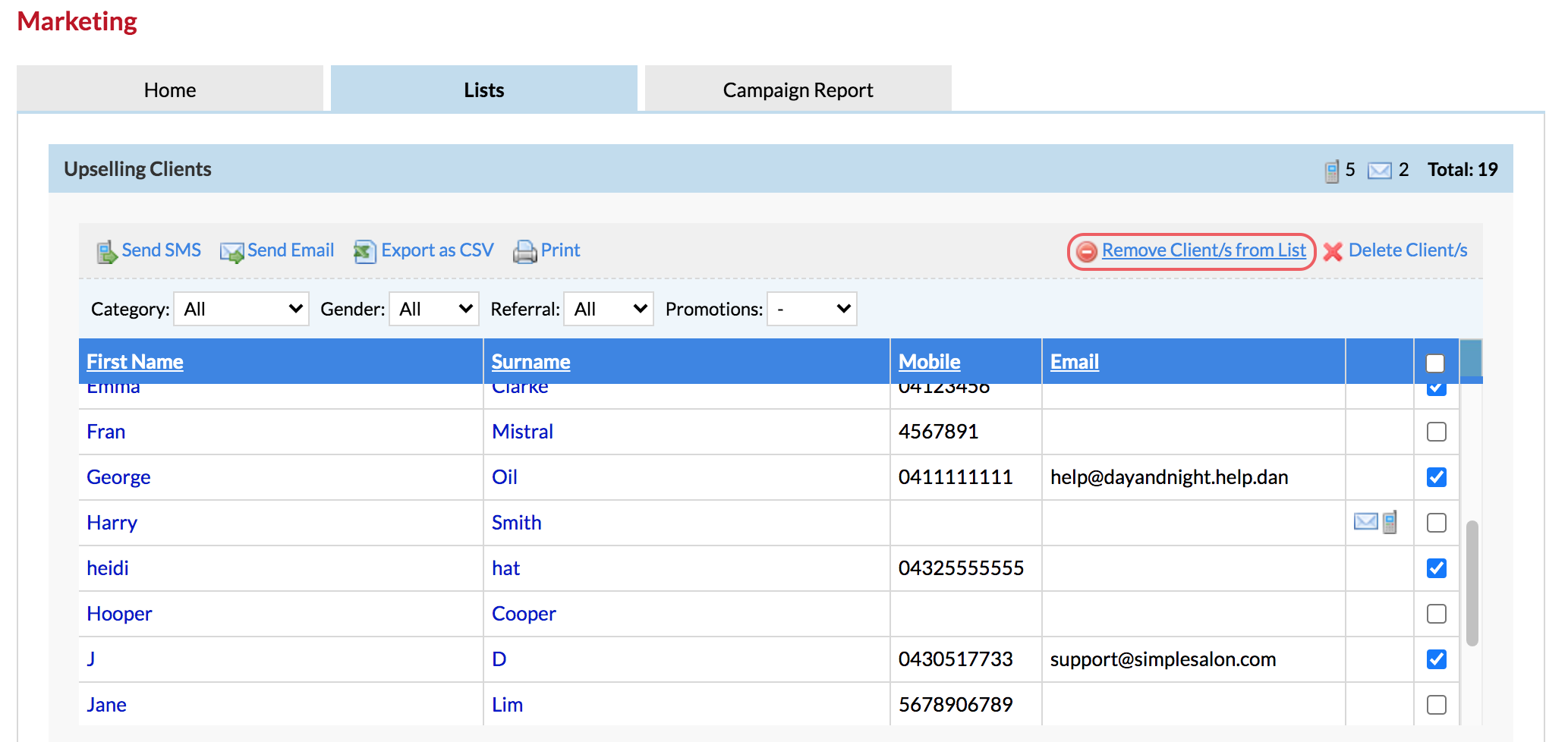Click the Send SMS link
The width and height of the screenshot is (1568, 742).
[162, 250]
